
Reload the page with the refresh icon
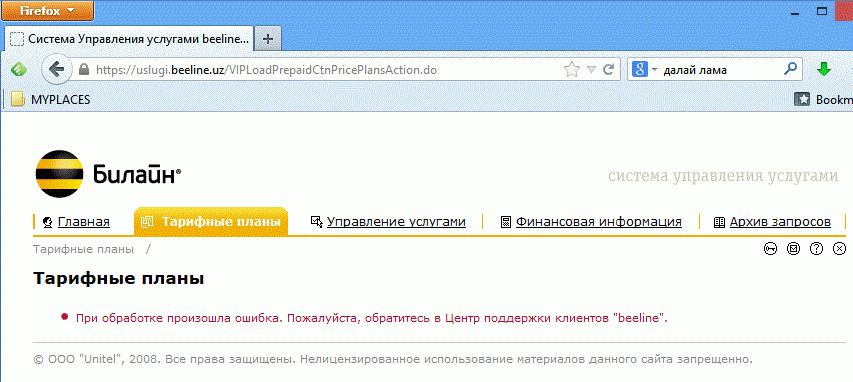[609, 69]
